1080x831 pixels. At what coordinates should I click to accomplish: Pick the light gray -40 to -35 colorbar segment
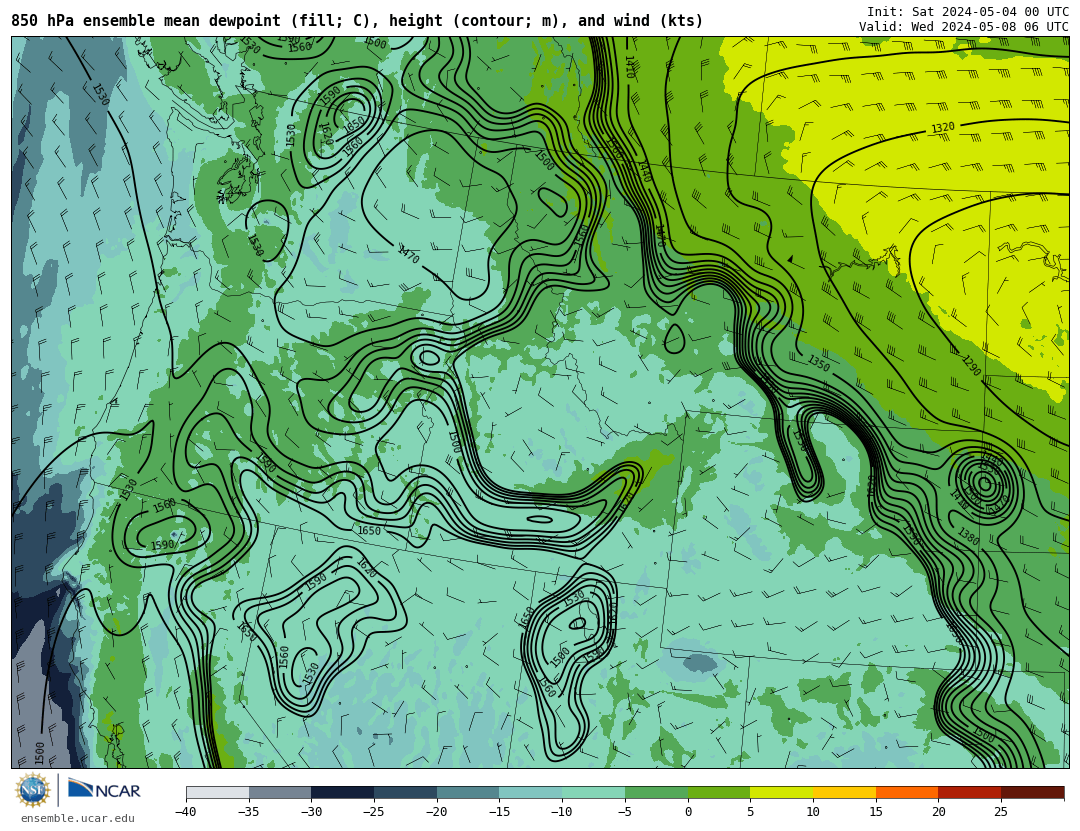coord(218,792)
